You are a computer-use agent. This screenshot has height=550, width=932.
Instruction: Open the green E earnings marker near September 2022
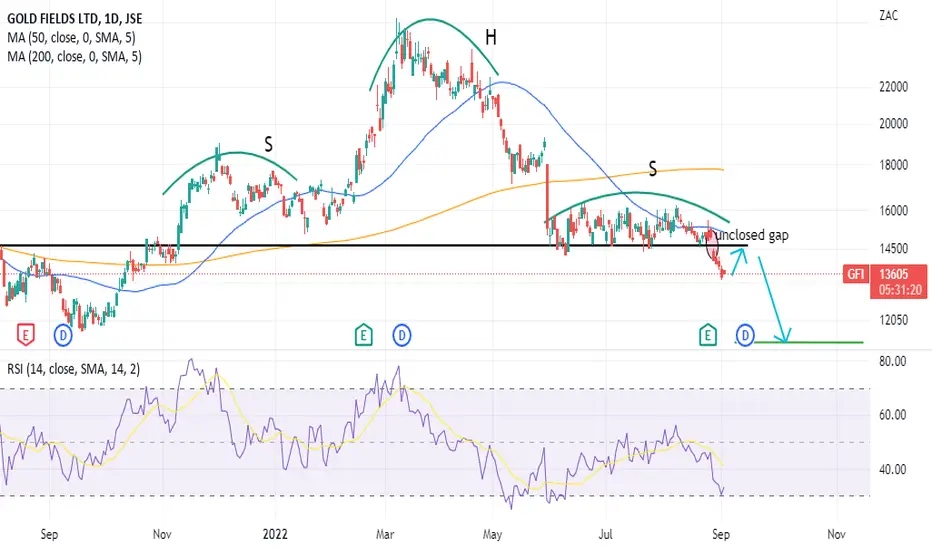pos(707,335)
